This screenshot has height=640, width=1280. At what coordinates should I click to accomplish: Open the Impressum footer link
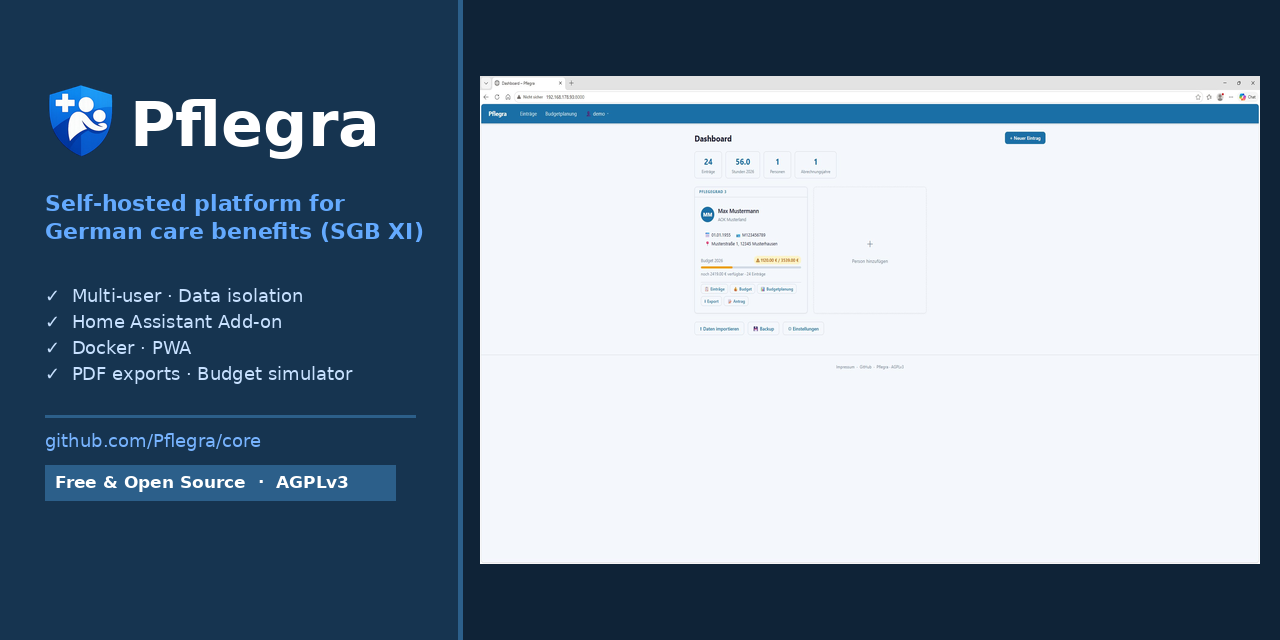click(x=846, y=367)
